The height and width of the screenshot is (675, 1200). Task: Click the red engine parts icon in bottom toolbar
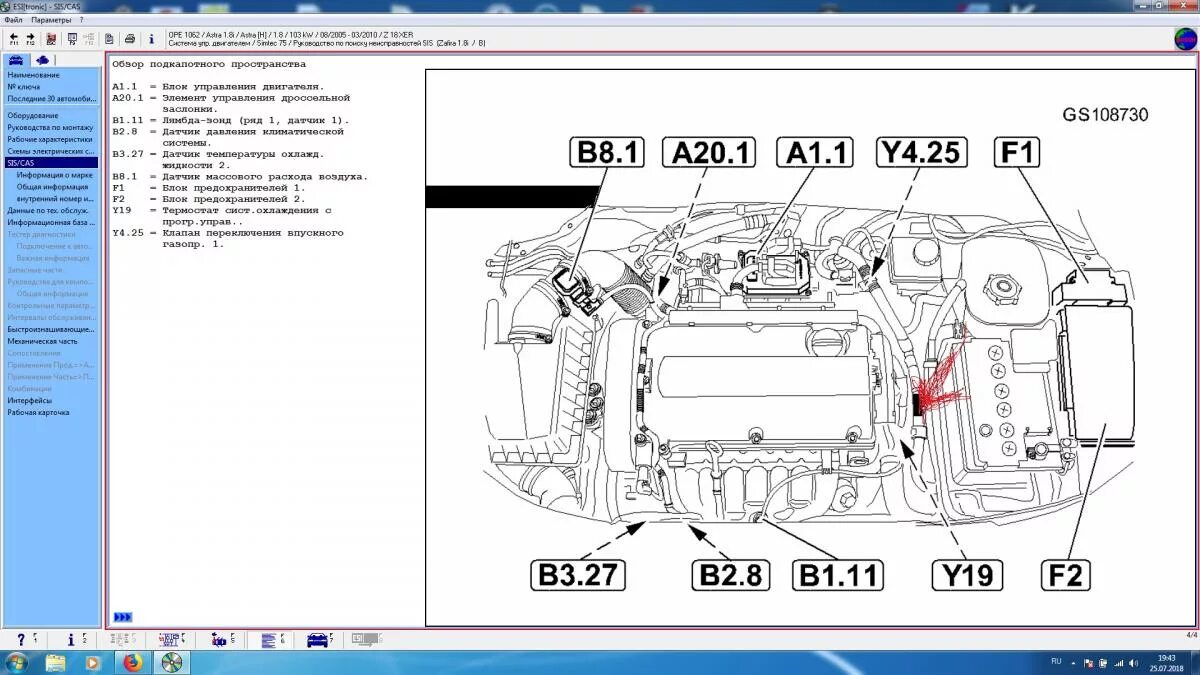(x=217, y=639)
